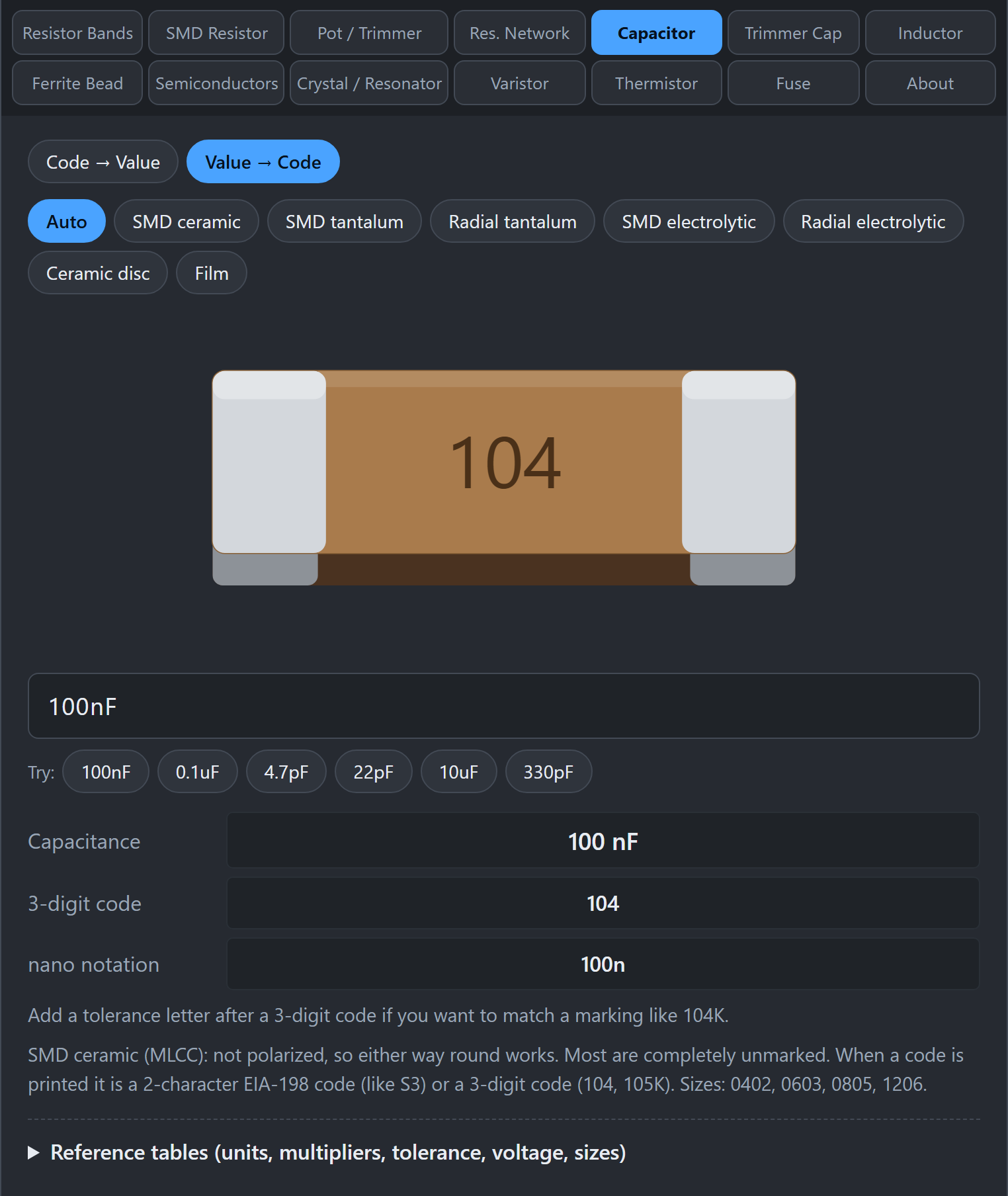The image size is (1008, 1196).
Task: Try the 4.7pF example chip
Action: pos(286,771)
